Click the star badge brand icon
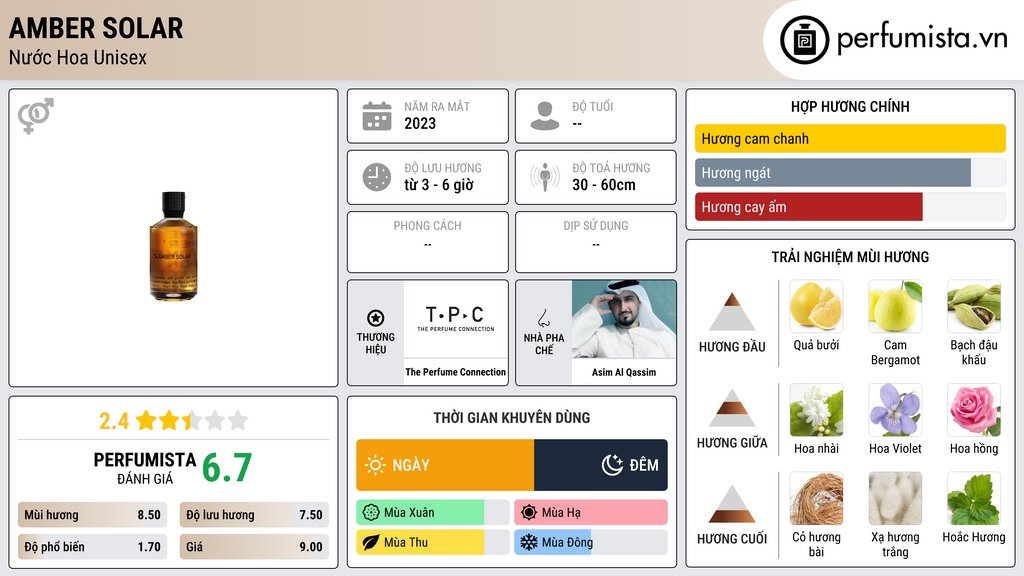 point(376,318)
